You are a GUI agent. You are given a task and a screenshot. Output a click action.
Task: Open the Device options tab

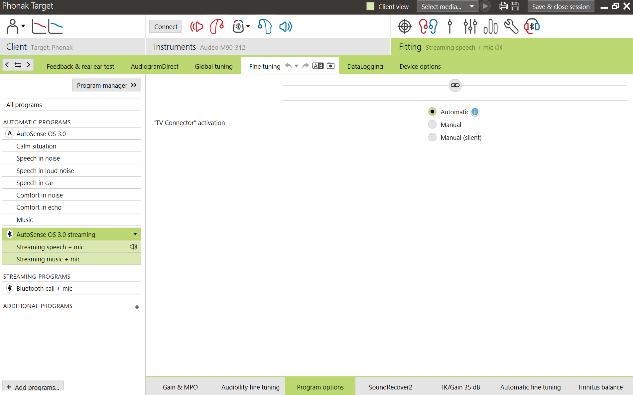click(x=420, y=66)
